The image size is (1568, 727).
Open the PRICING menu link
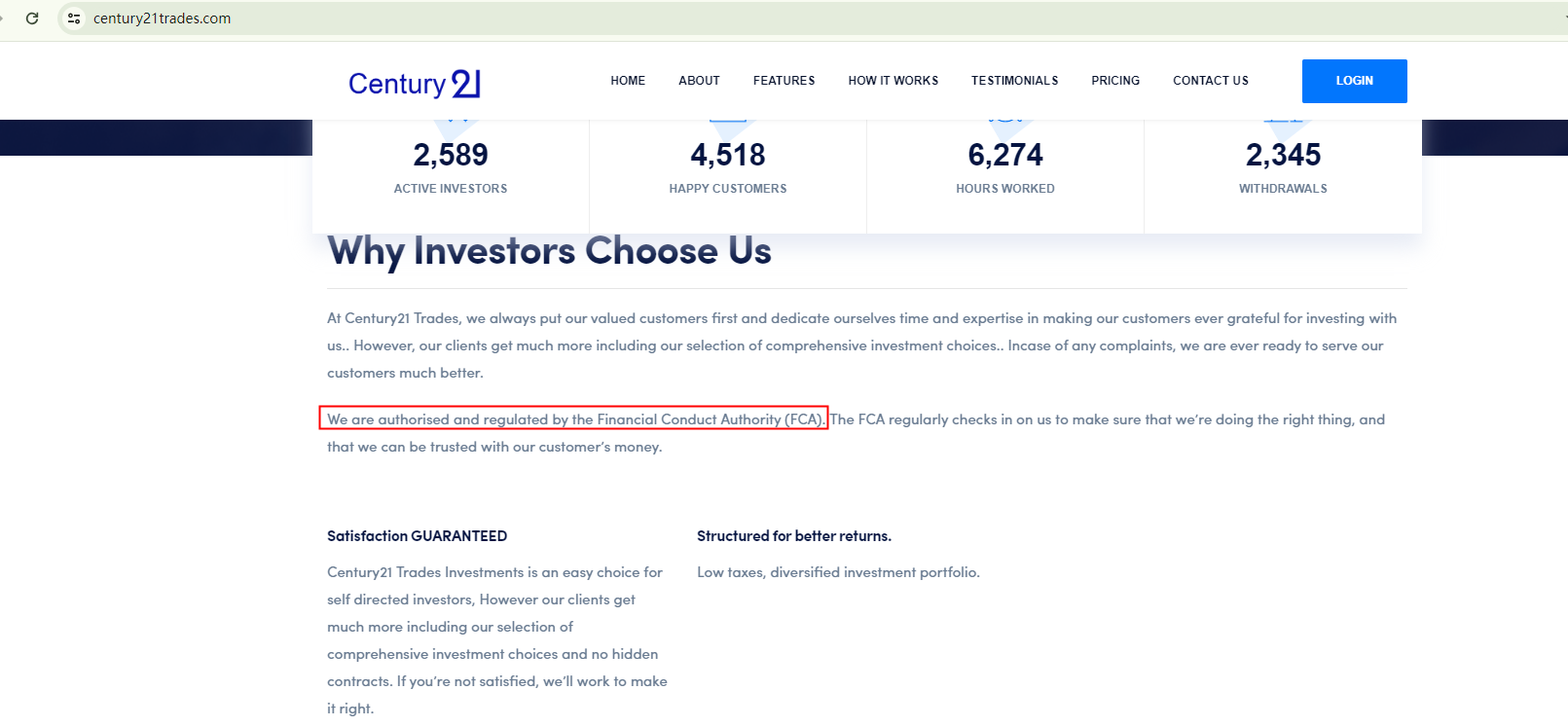point(1115,81)
